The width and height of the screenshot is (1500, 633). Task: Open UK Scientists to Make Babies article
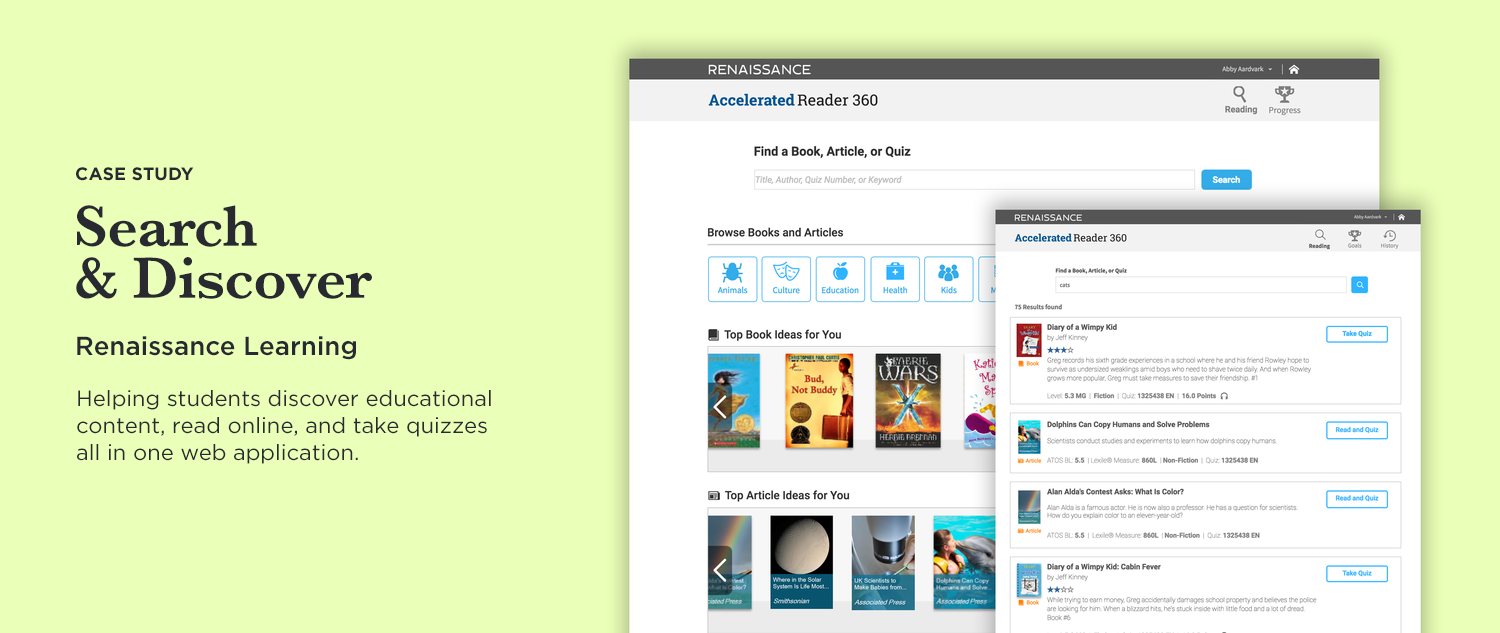click(883, 562)
